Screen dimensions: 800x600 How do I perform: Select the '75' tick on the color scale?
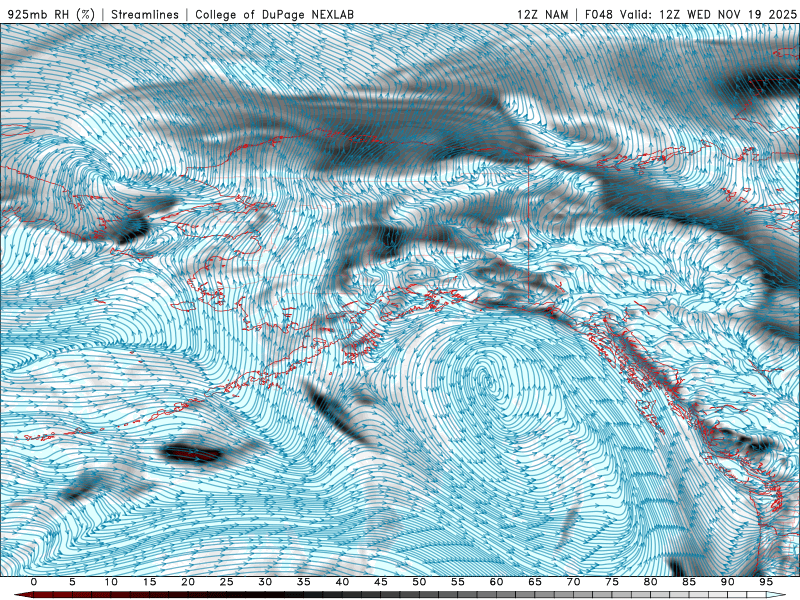tap(612, 582)
